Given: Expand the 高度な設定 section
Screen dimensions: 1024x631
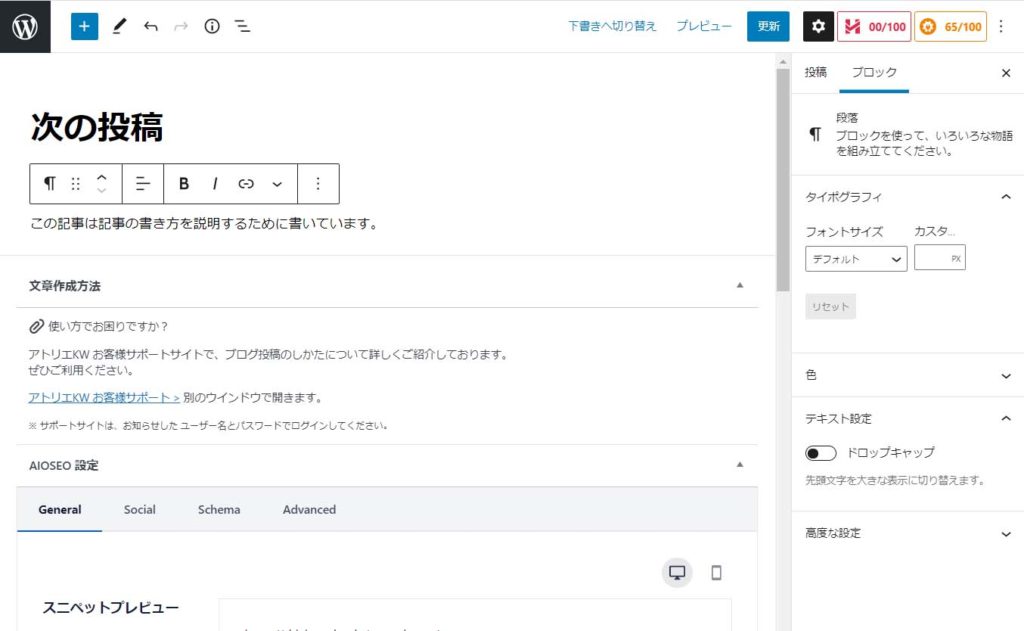Looking at the screenshot, I should [x=905, y=533].
